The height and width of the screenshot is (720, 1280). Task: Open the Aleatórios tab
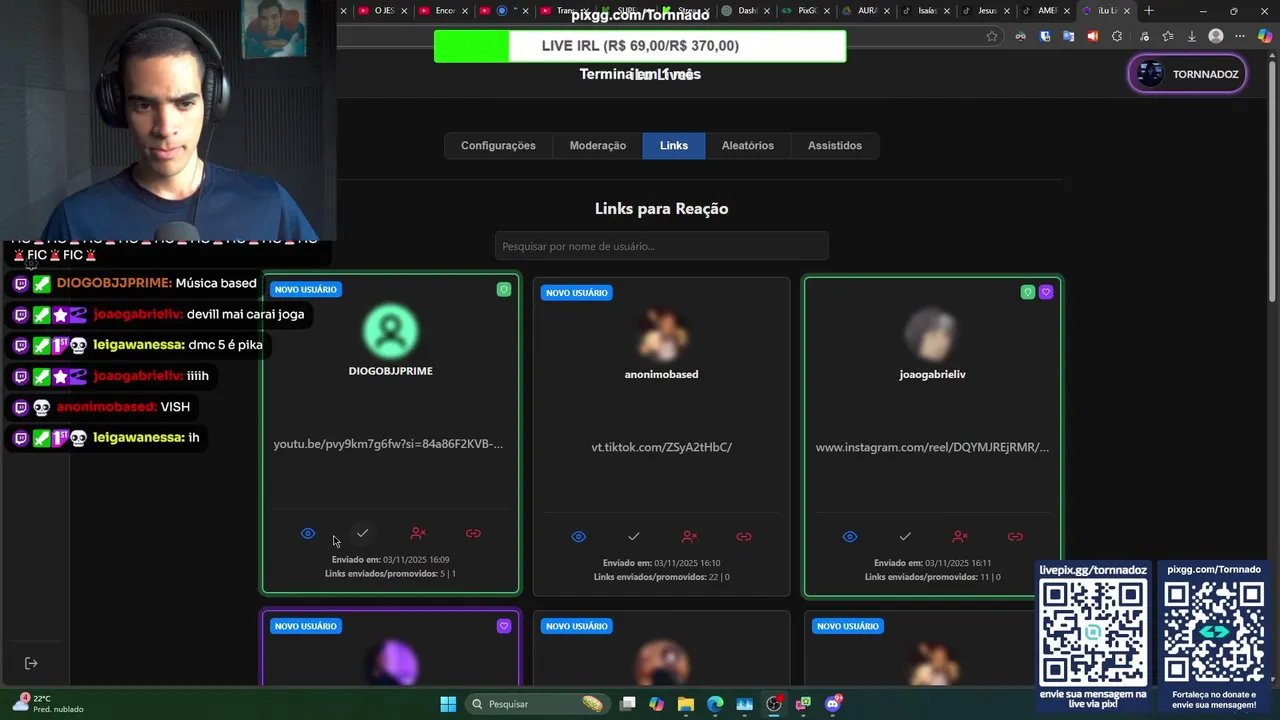748,146
